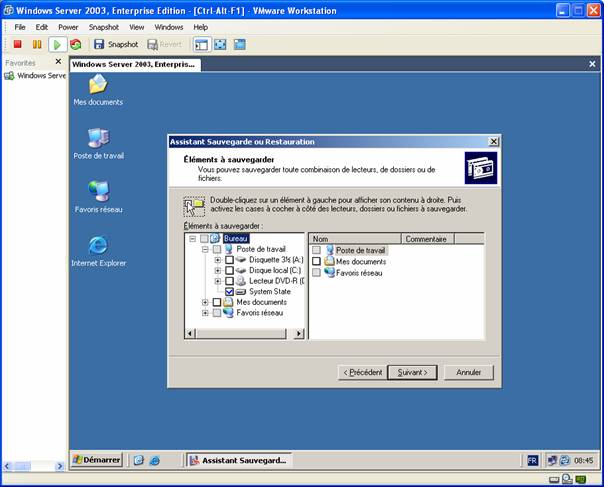
Task: Click tree pane scroll right arrow
Action: [x=299, y=333]
